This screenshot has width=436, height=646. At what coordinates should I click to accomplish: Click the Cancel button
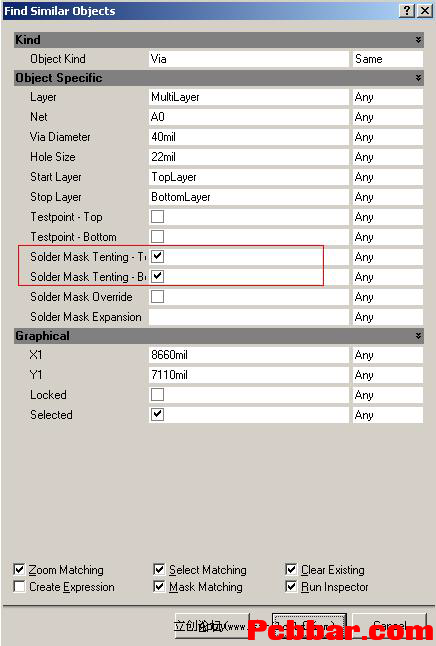tap(390, 626)
